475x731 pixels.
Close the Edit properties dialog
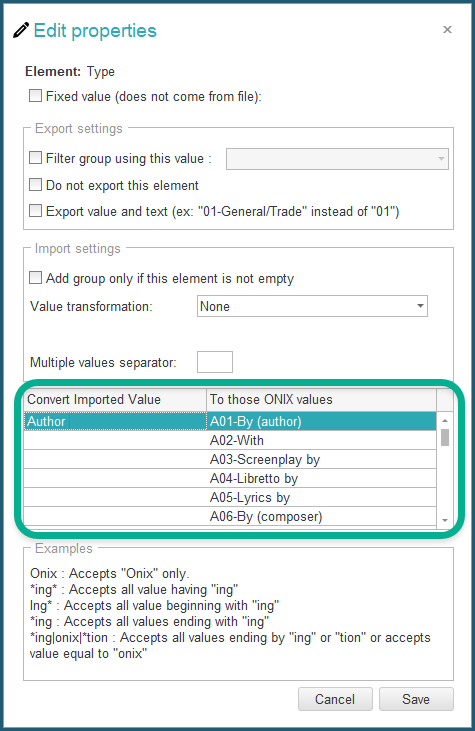click(x=447, y=30)
